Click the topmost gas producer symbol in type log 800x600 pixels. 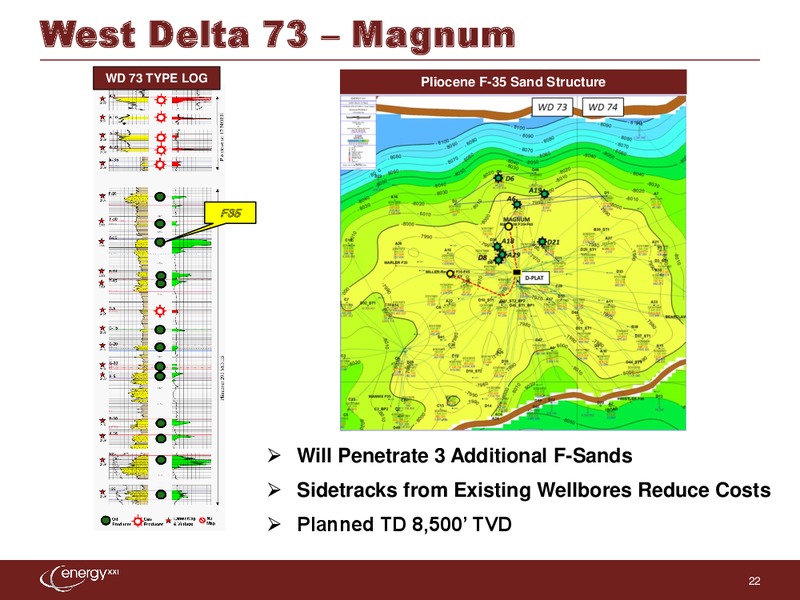pos(161,100)
